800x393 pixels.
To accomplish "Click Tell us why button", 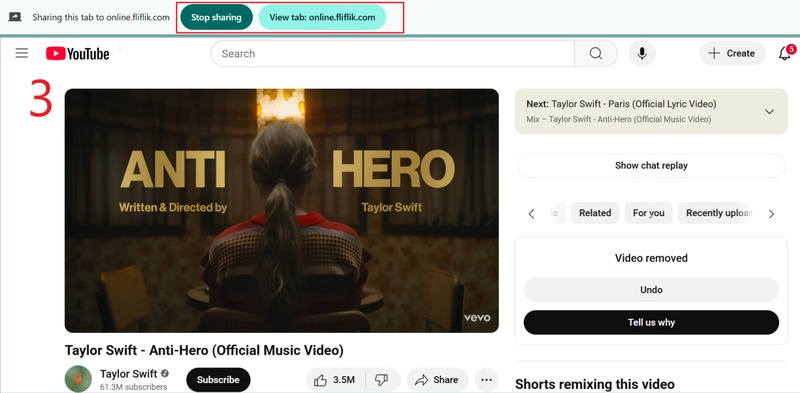I will (651, 323).
